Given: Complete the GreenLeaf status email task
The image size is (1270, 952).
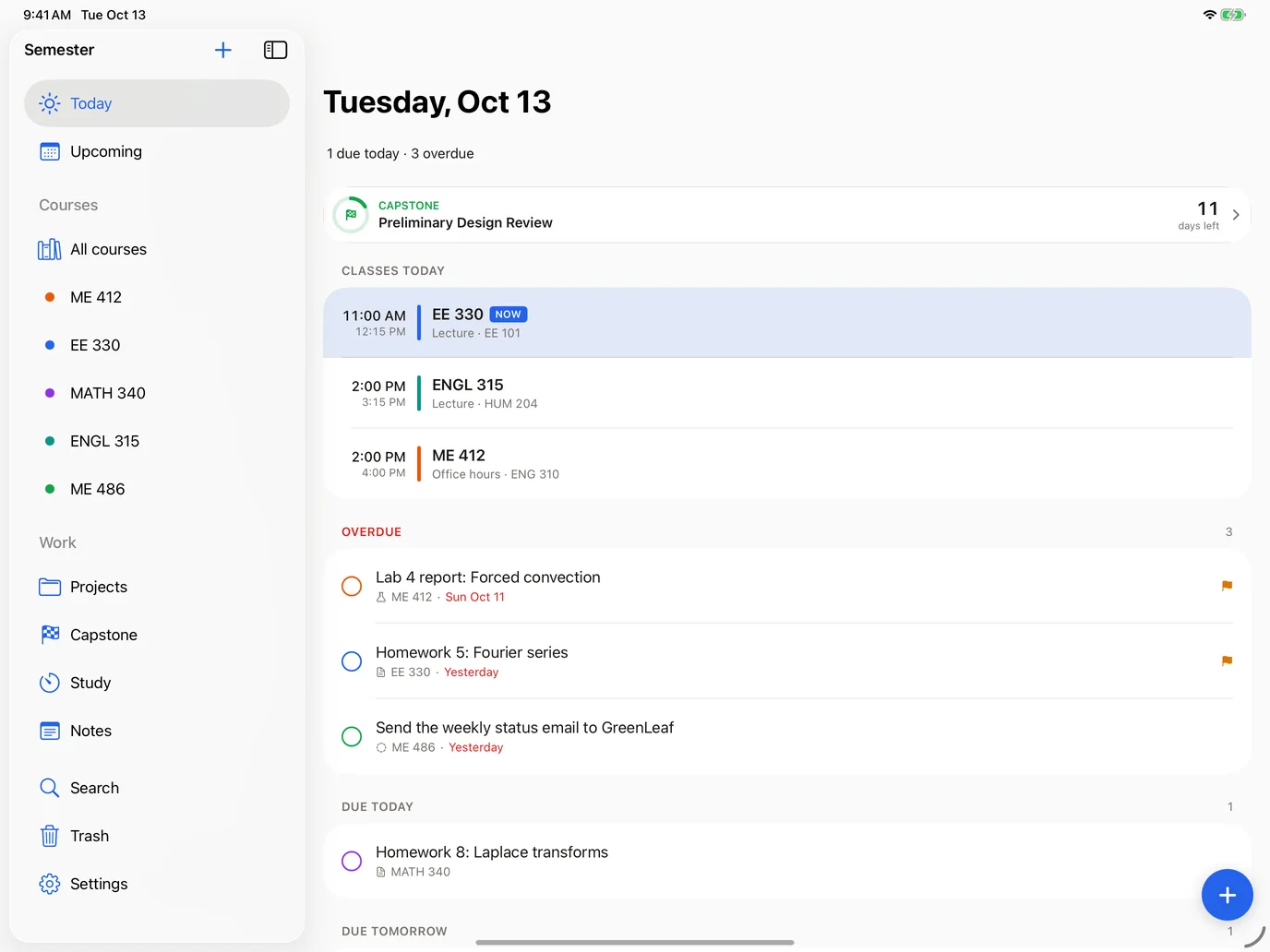Looking at the screenshot, I should [x=352, y=736].
